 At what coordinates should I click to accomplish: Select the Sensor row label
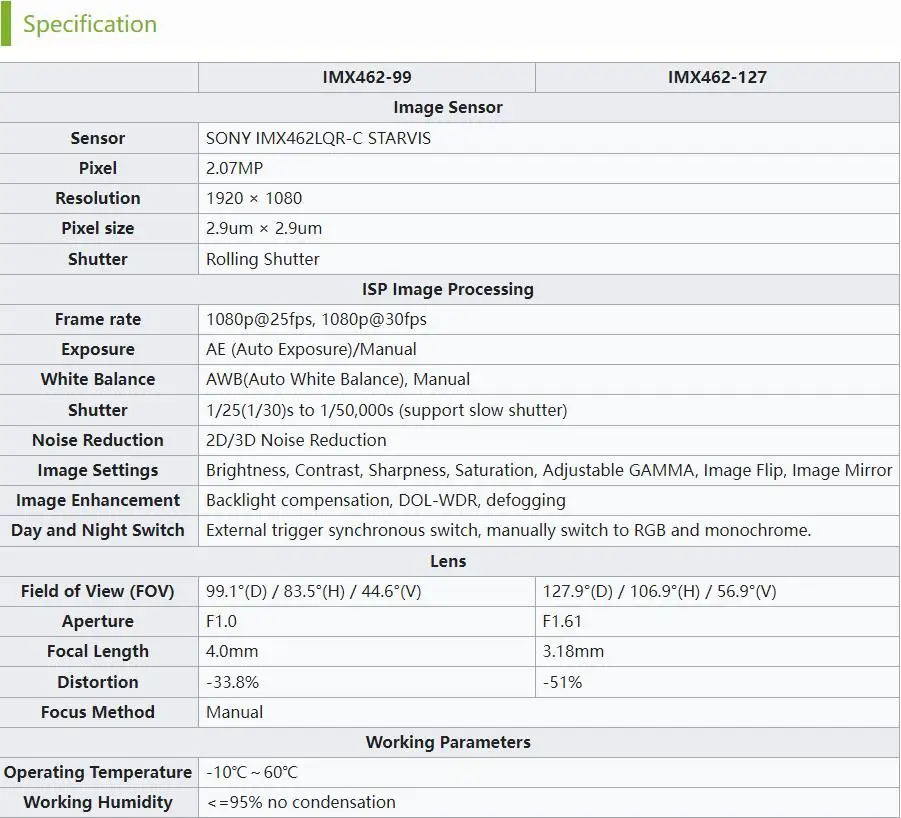98,138
